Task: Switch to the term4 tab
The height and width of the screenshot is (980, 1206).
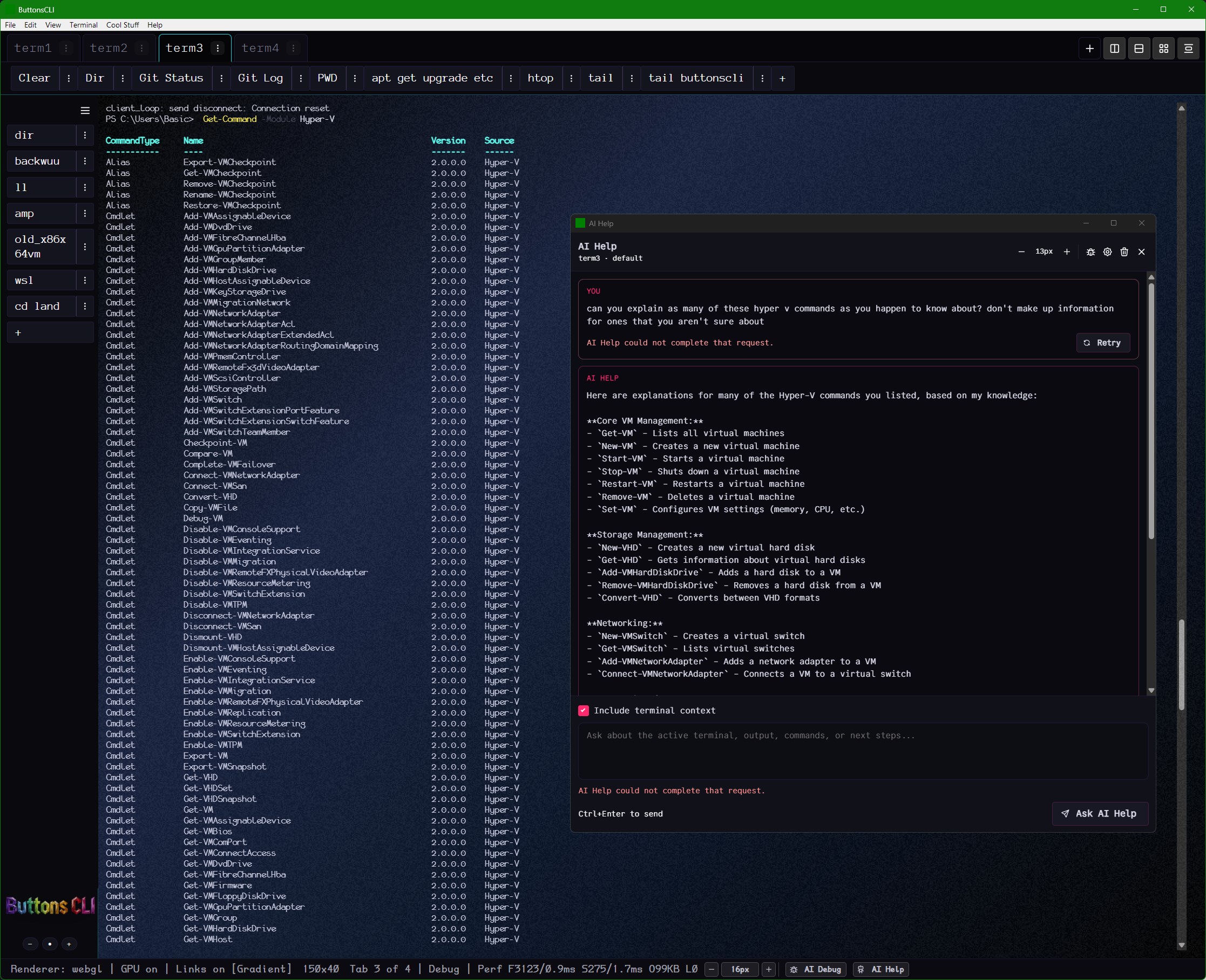Action: click(x=260, y=49)
